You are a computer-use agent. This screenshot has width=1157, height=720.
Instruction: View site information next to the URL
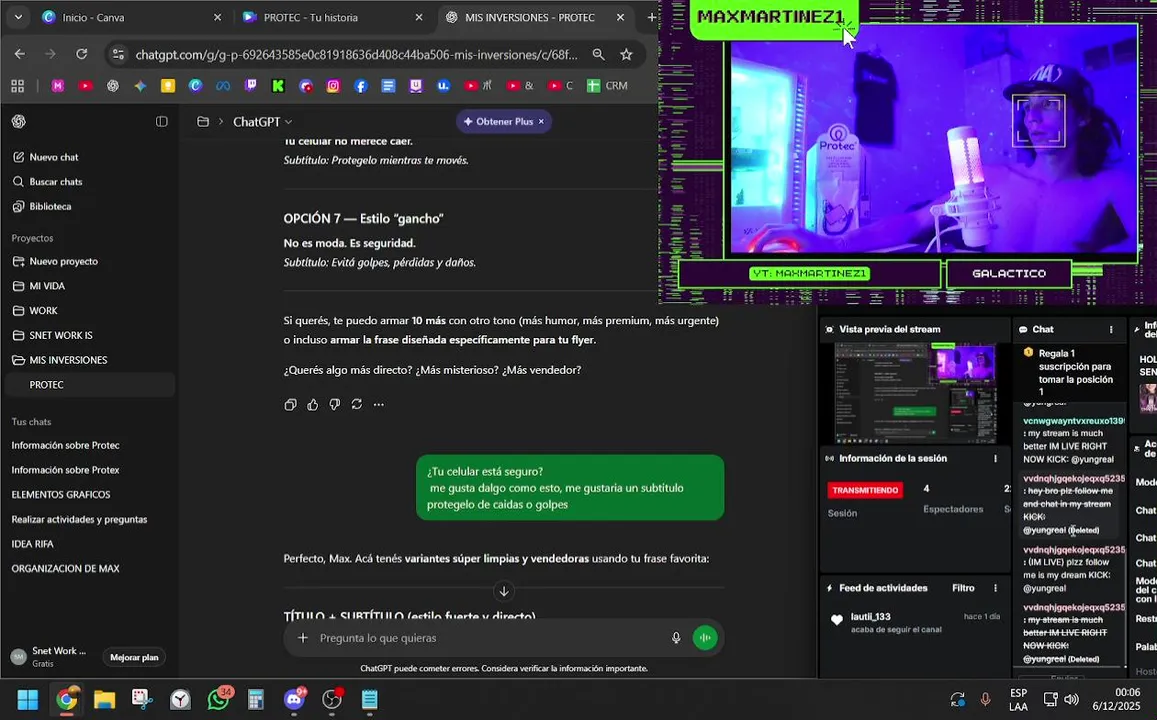[118, 55]
